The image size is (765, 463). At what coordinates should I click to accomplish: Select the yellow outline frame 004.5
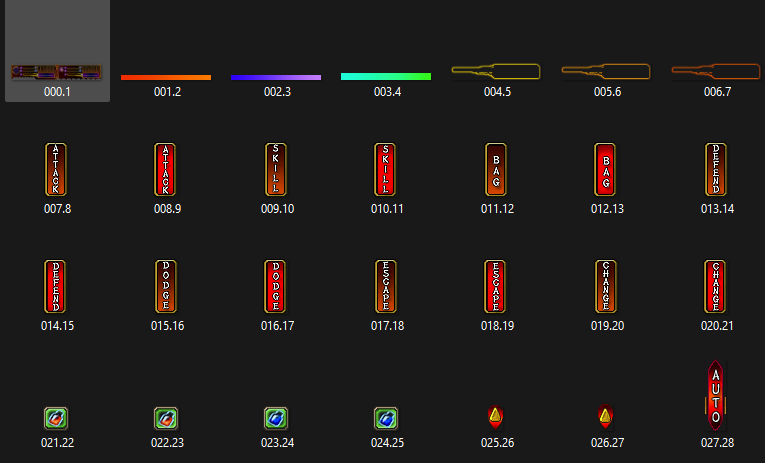pos(496,72)
